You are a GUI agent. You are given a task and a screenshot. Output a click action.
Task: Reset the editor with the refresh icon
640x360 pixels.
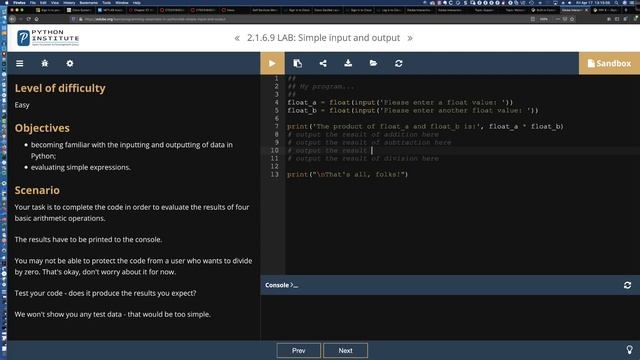[399, 63]
